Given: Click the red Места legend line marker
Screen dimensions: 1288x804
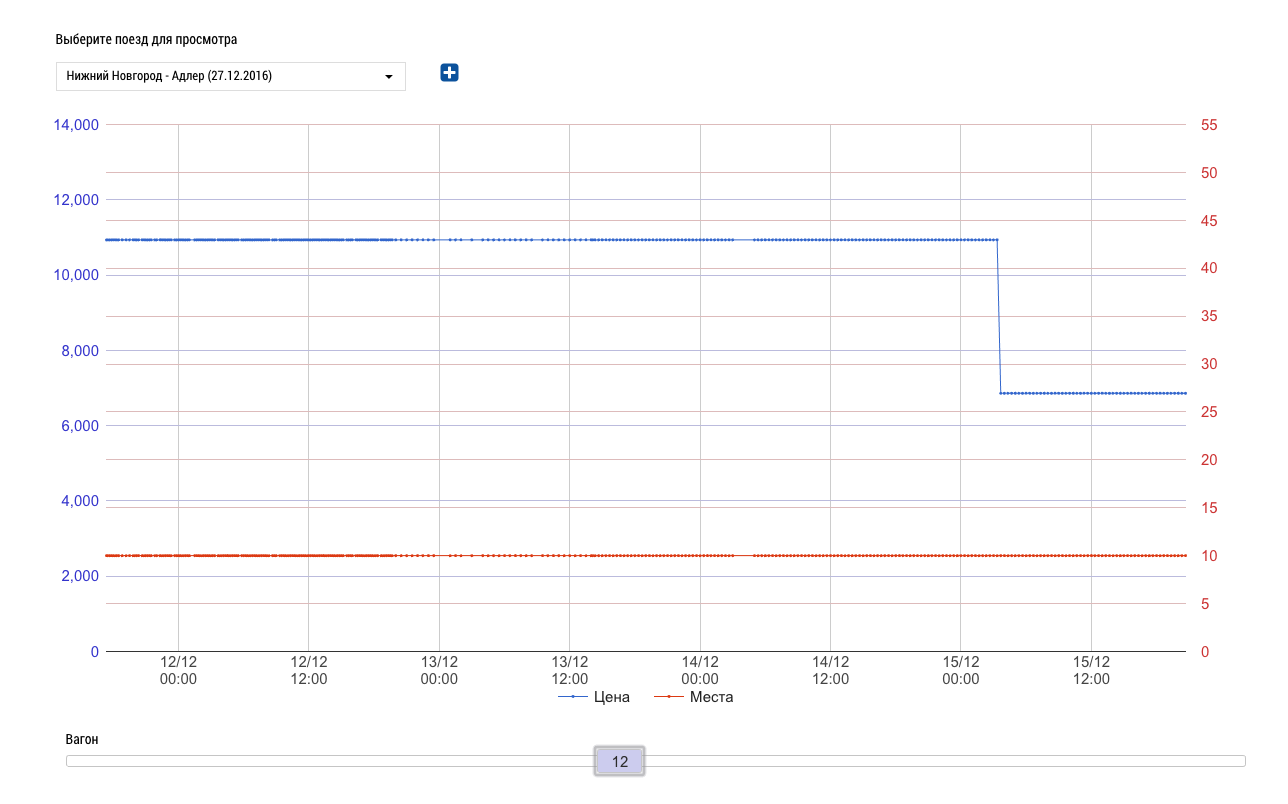Looking at the screenshot, I should click(x=668, y=697).
